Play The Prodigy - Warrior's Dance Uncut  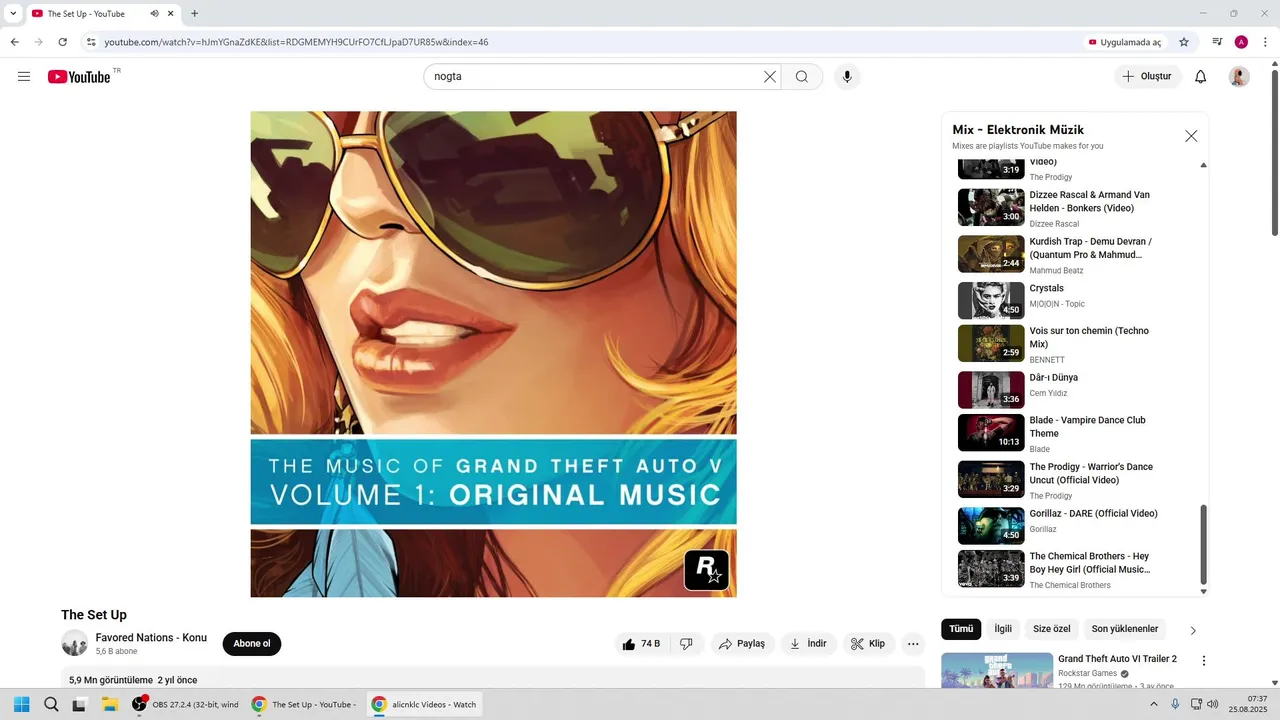(x=1075, y=480)
